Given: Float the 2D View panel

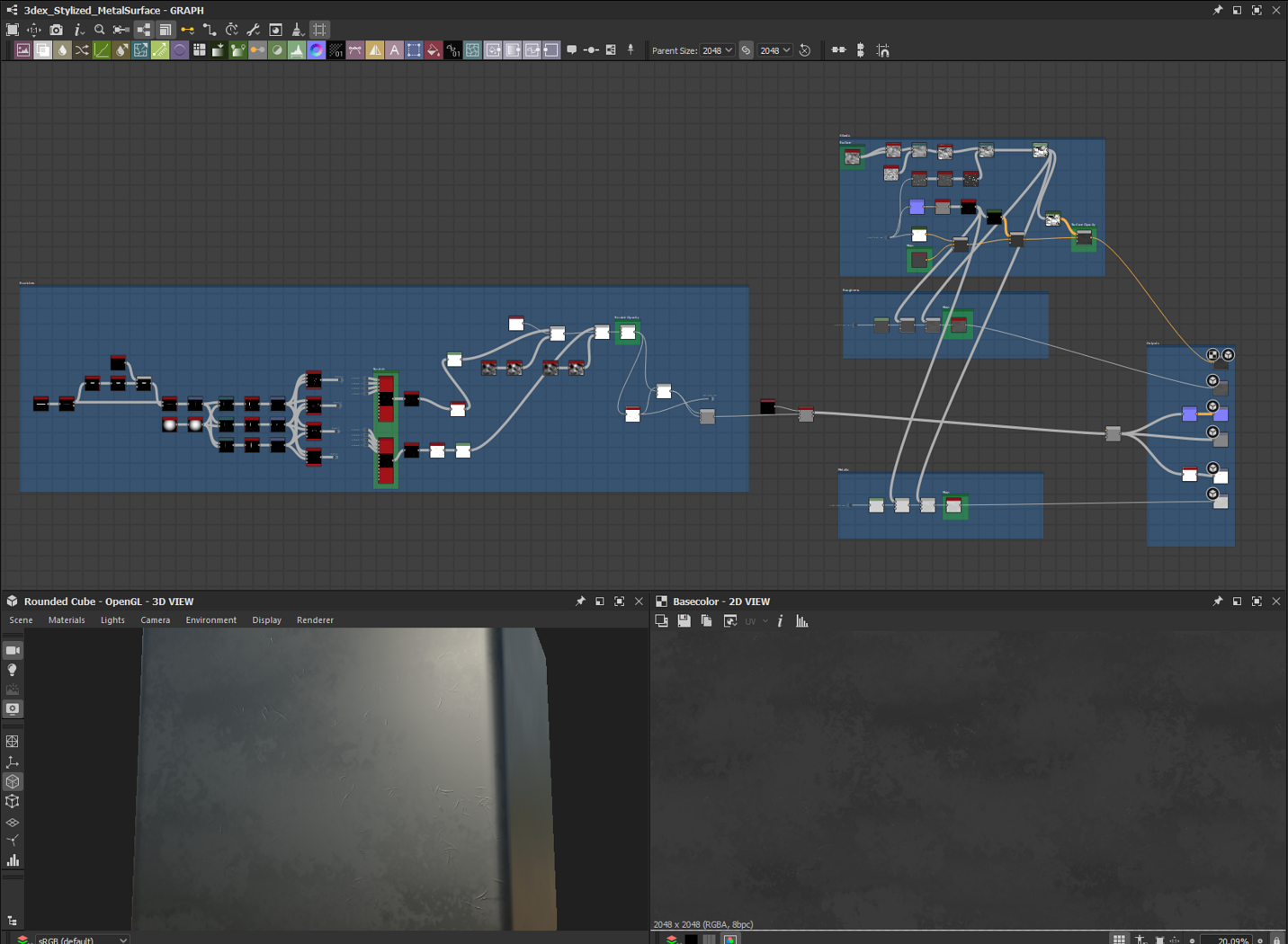Looking at the screenshot, I should 1238,601.
